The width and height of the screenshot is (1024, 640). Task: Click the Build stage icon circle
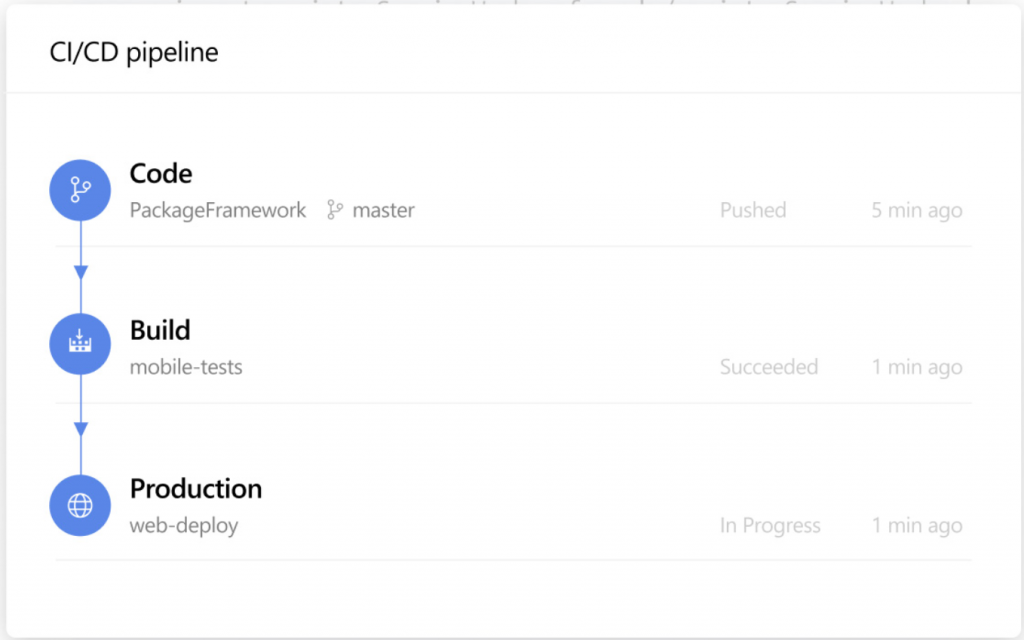point(80,344)
